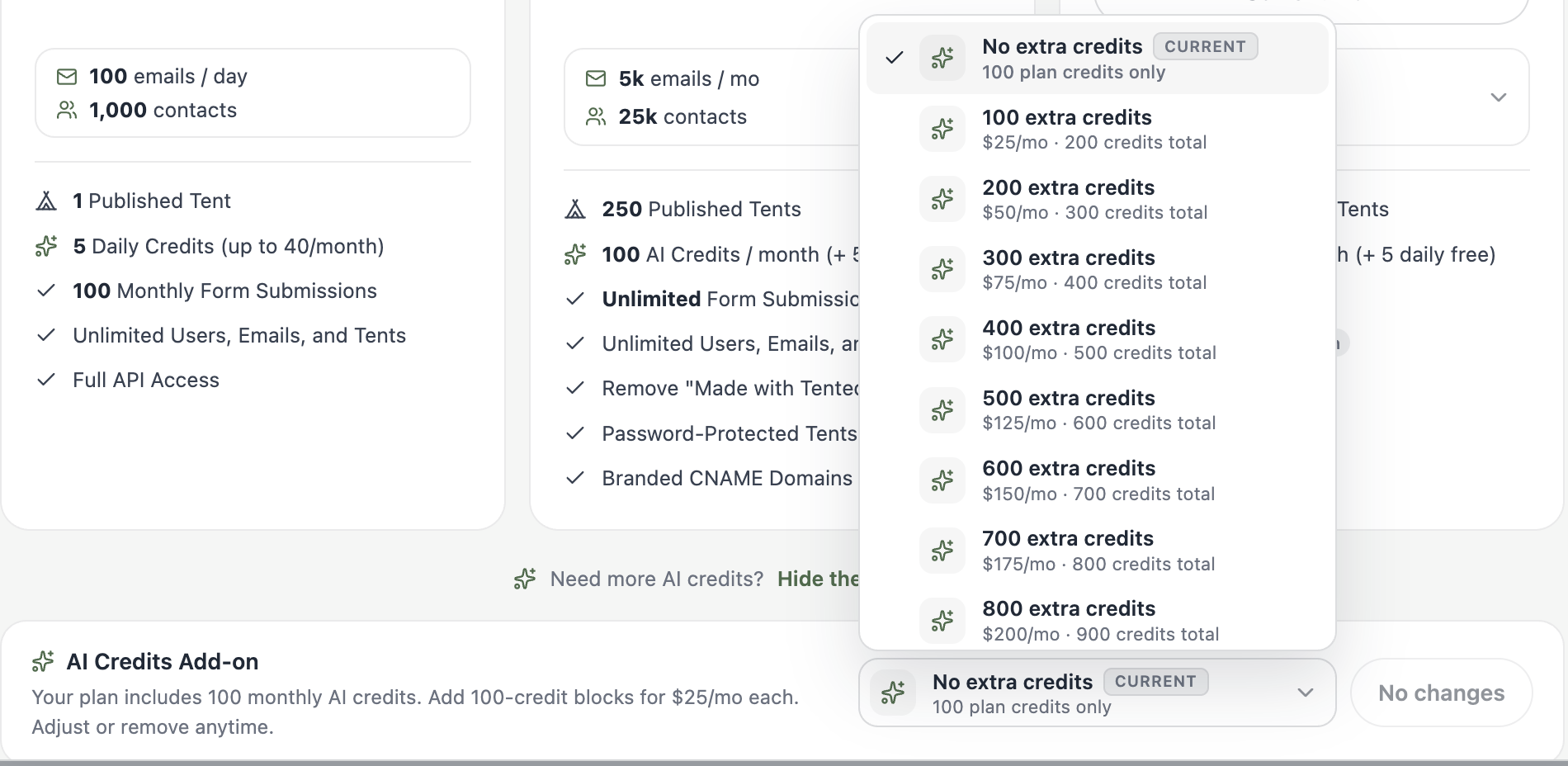Viewport: 1568px width, 766px height.
Task: Click checkmark beside 100 Monthly Form Submissions
Action: click(46, 291)
